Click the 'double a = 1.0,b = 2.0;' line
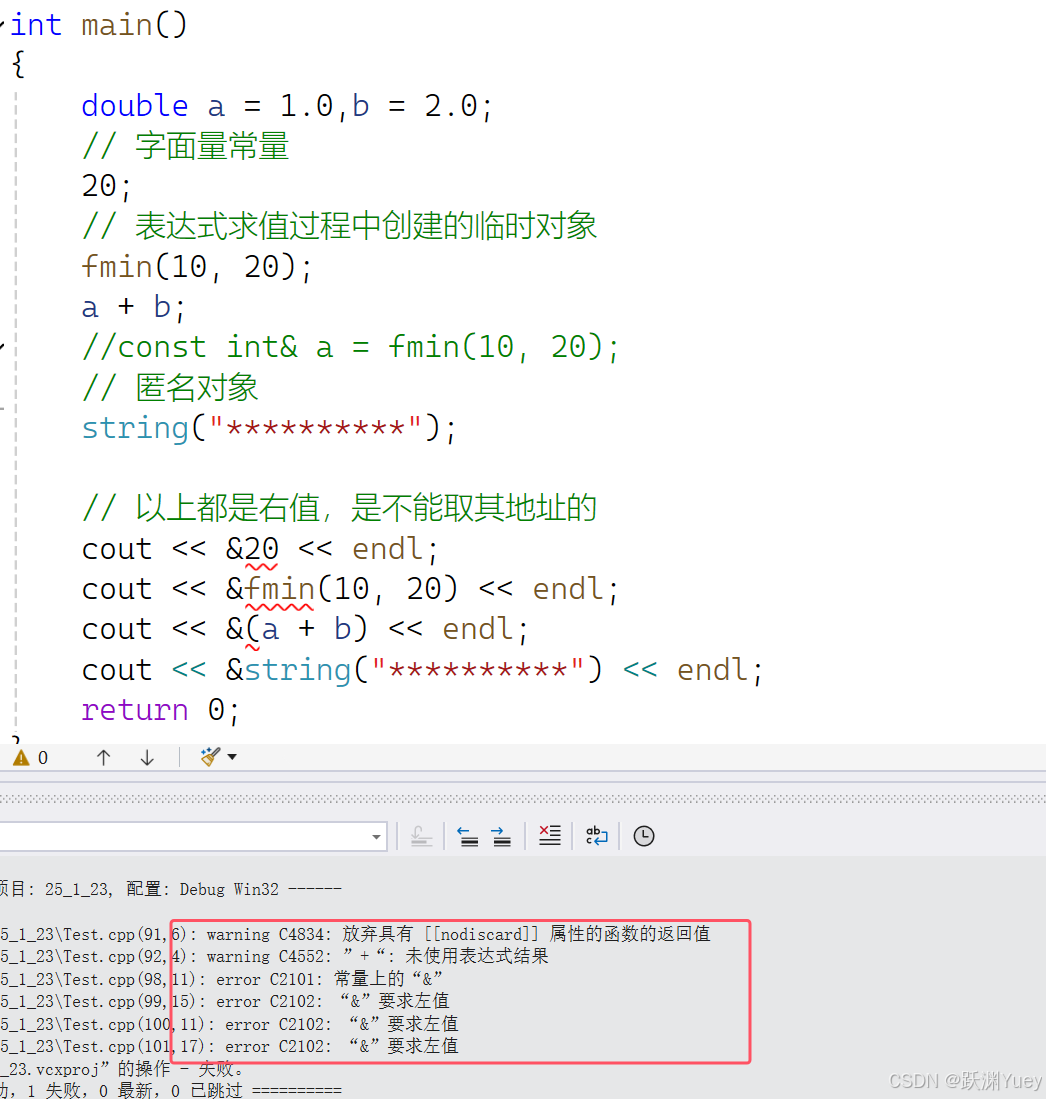Screen dimensions: 1046x1099 (287, 106)
